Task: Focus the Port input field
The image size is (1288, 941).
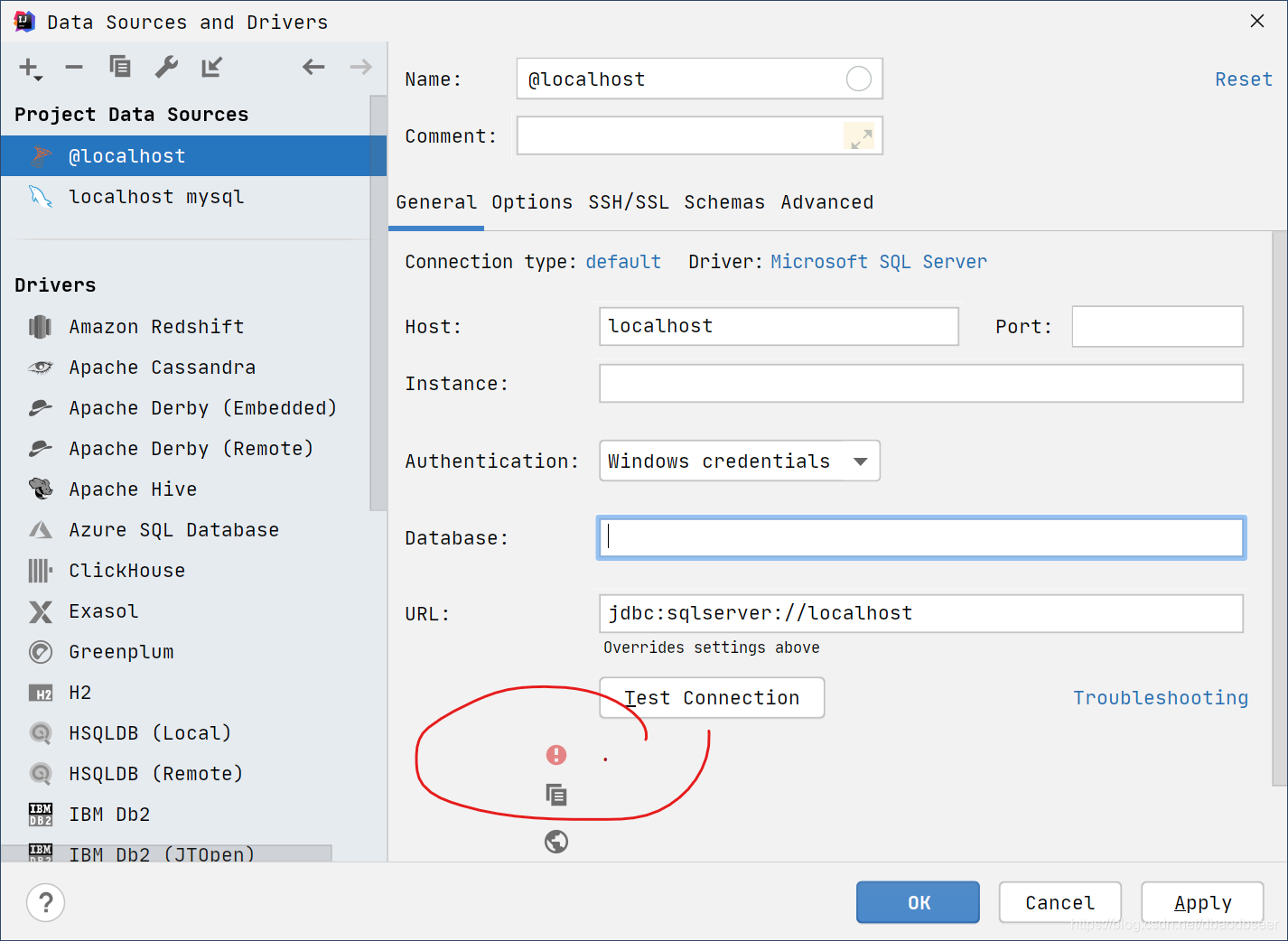Action: [1157, 326]
